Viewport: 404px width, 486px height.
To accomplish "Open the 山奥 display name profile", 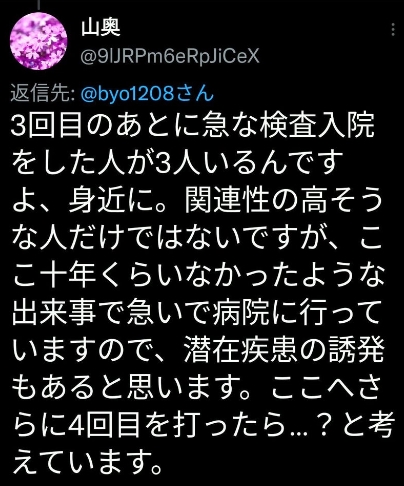I will click(101, 28).
